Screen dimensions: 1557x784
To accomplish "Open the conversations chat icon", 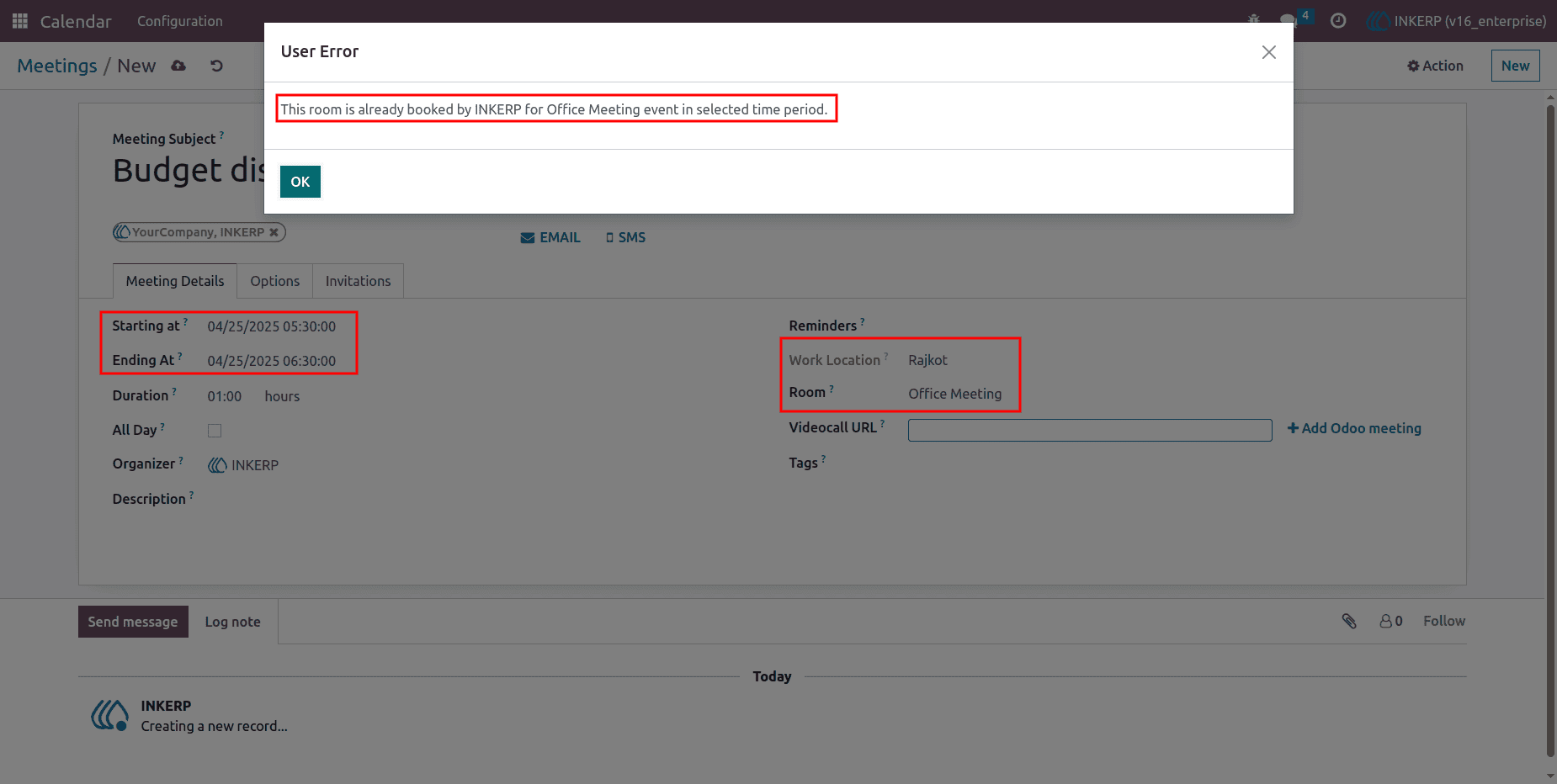I will [x=1288, y=20].
